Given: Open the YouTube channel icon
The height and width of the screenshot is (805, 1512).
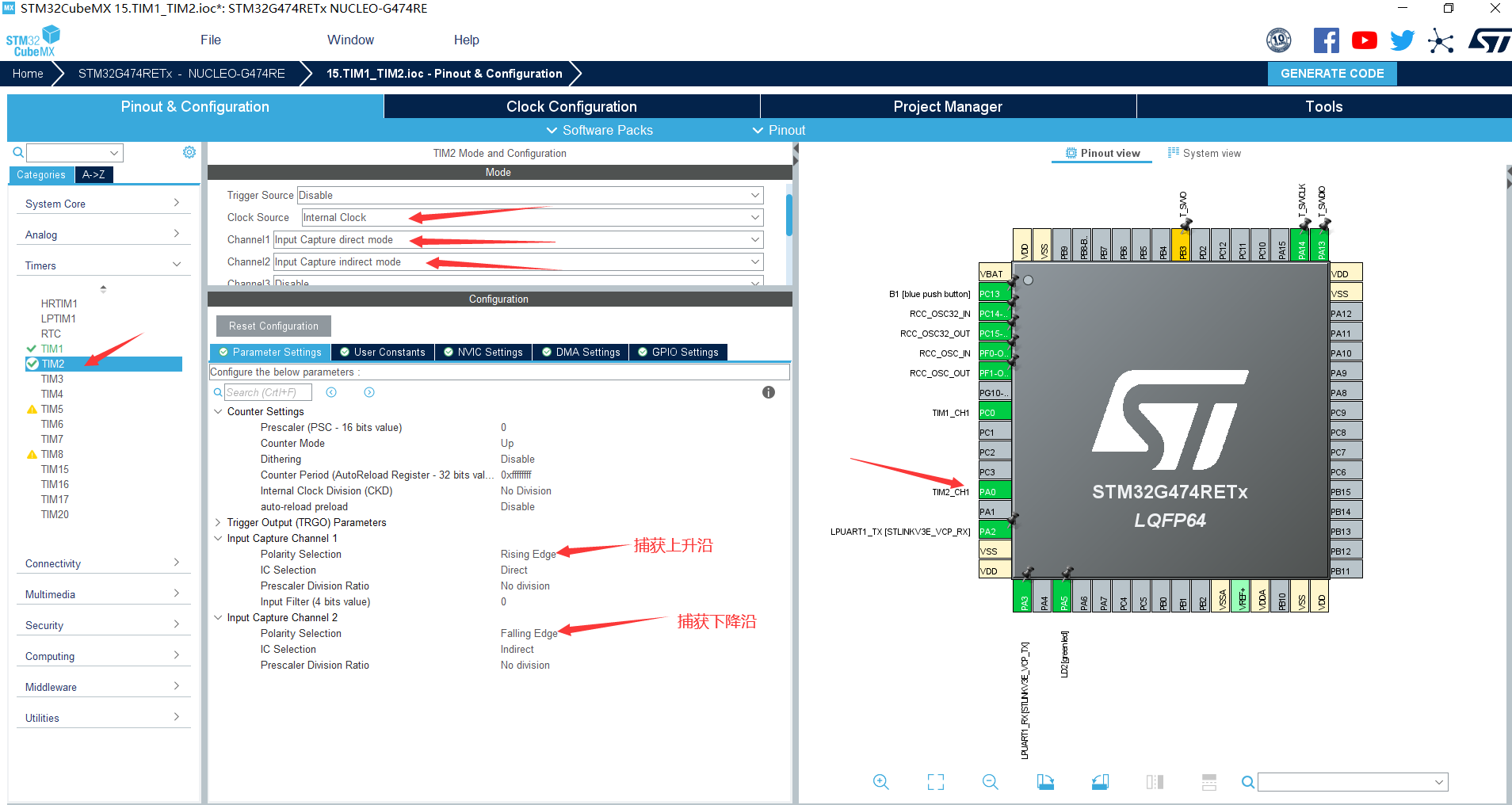Looking at the screenshot, I should tap(1365, 40).
